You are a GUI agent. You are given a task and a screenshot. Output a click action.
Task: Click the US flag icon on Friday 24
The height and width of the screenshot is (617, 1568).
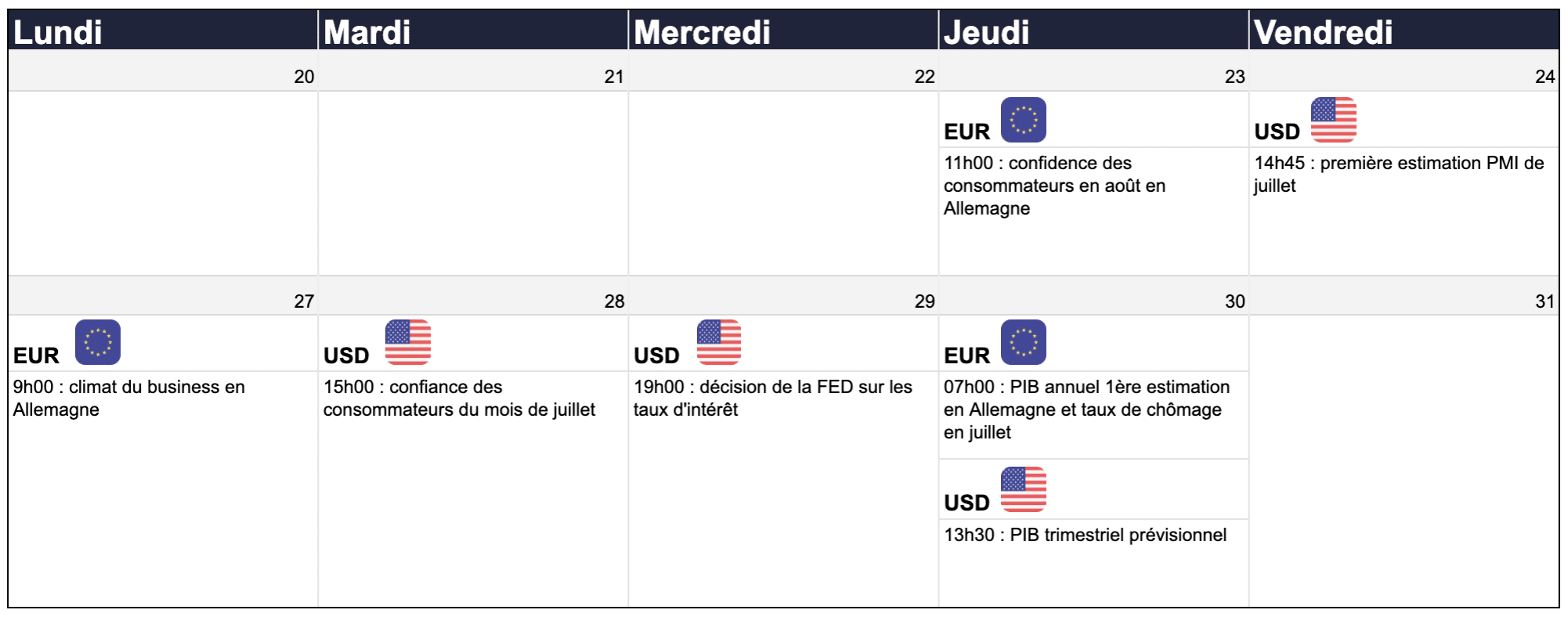tap(1333, 120)
